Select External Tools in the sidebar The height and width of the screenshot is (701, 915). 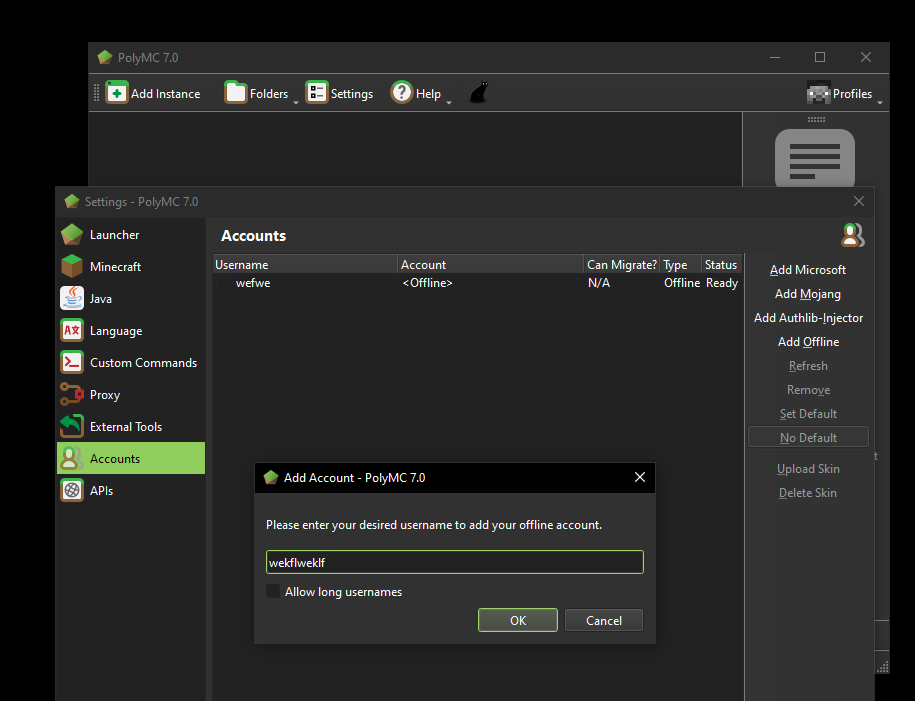click(131, 427)
